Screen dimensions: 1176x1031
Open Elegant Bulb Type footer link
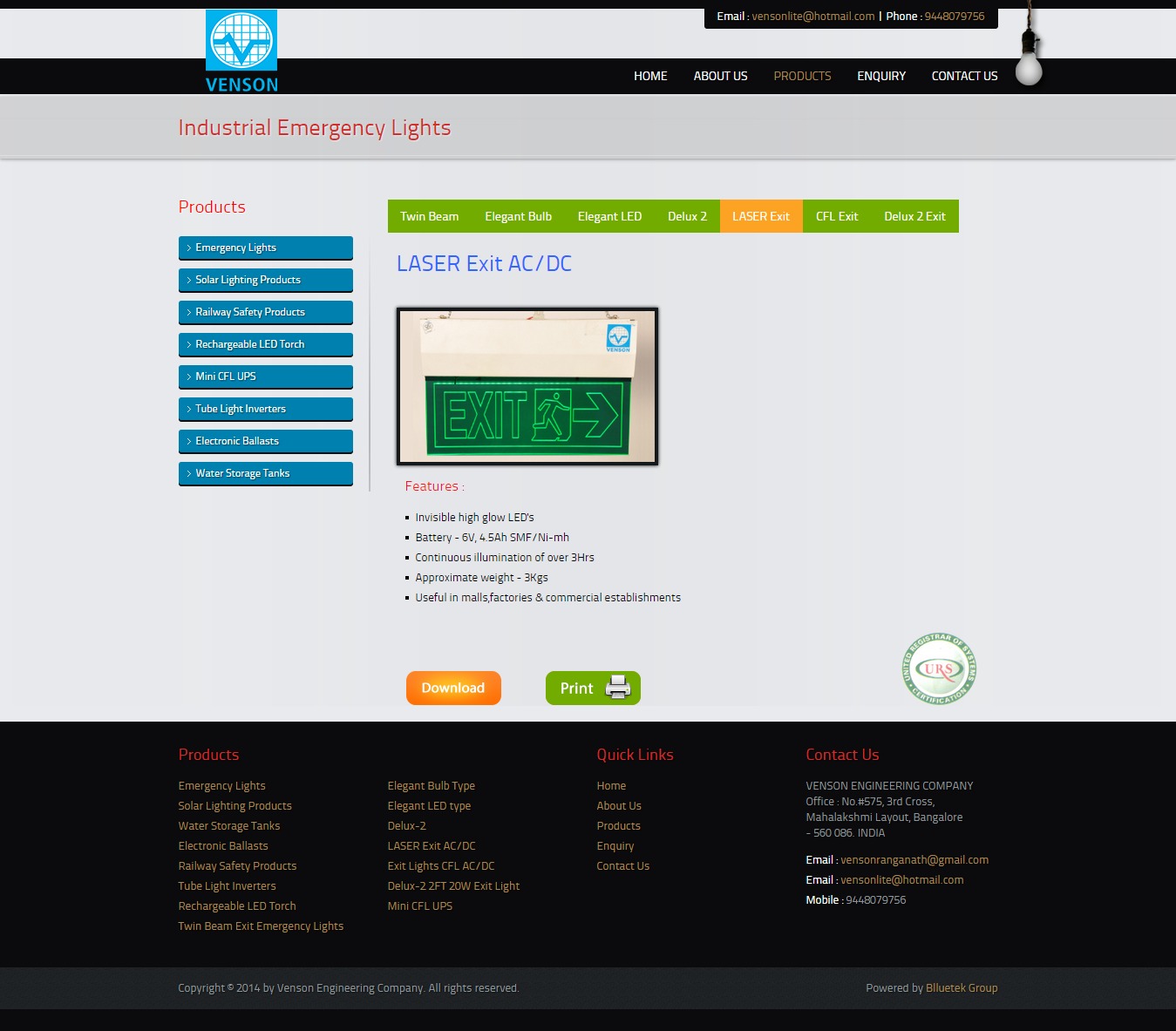[x=431, y=785]
